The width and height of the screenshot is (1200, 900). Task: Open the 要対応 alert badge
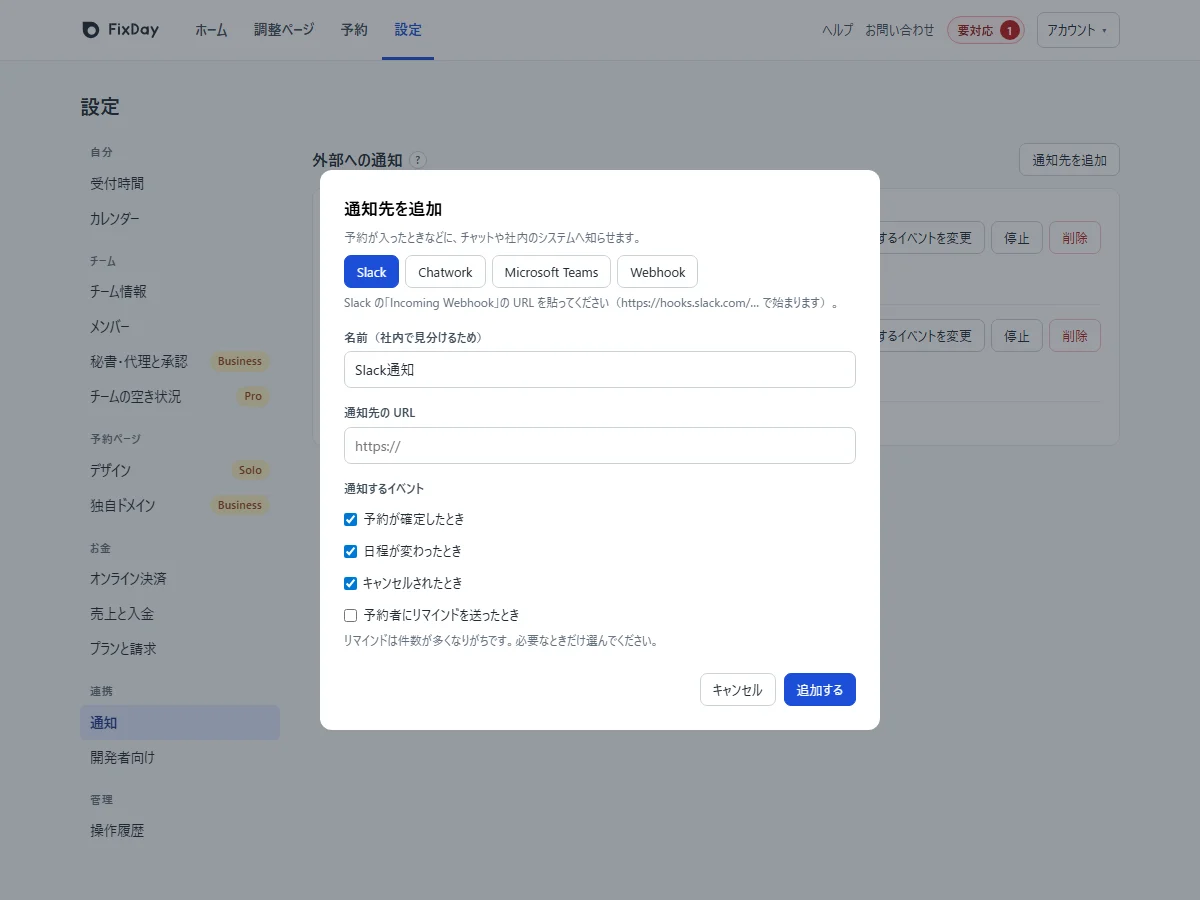tap(986, 30)
